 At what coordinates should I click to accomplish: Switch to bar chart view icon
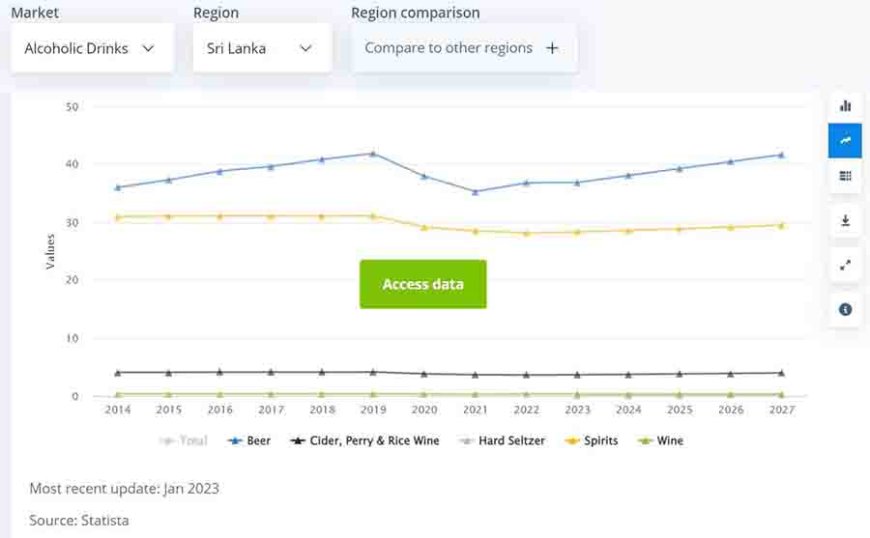(x=845, y=106)
